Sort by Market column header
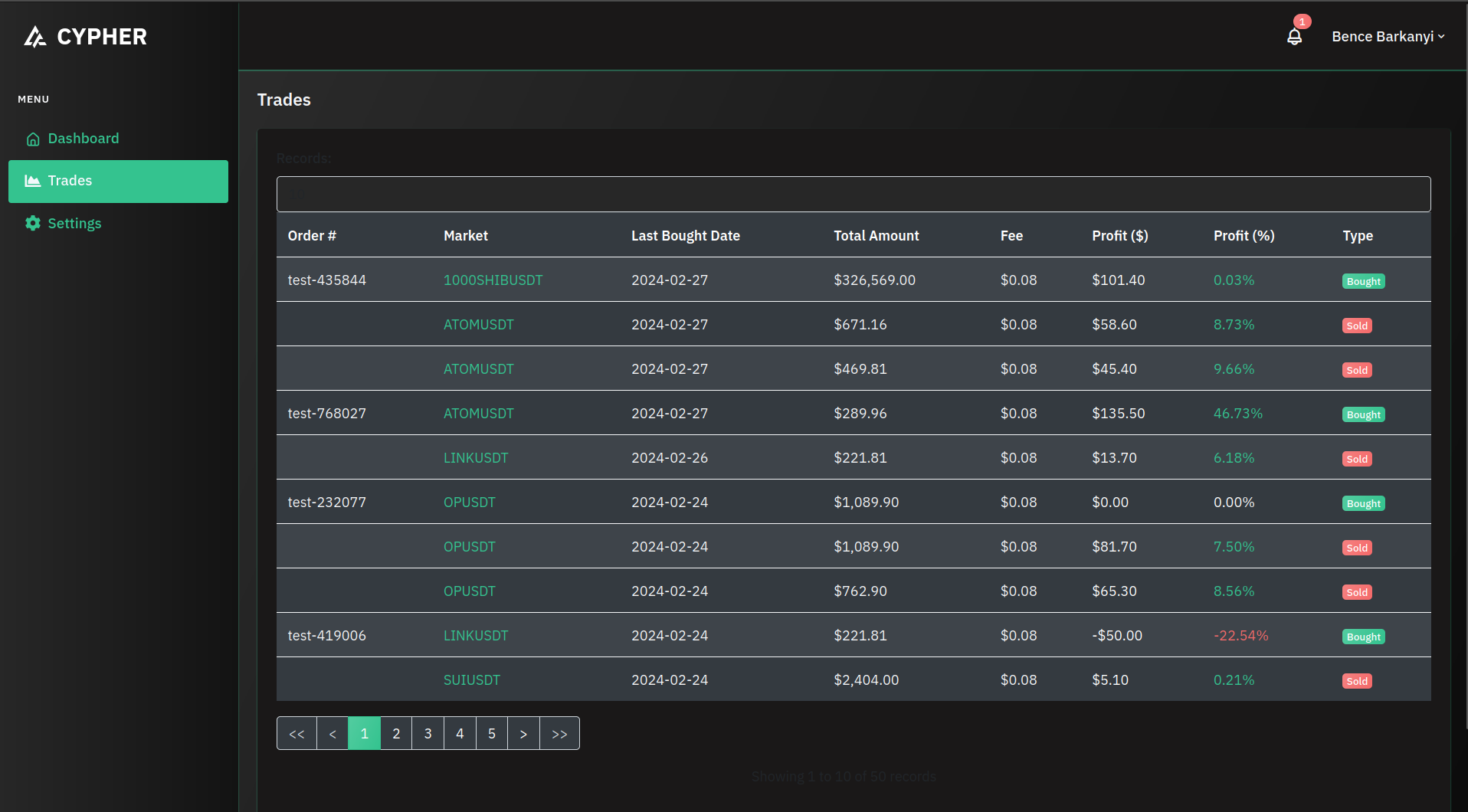The width and height of the screenshot is (1468, 812). point(466,236)
